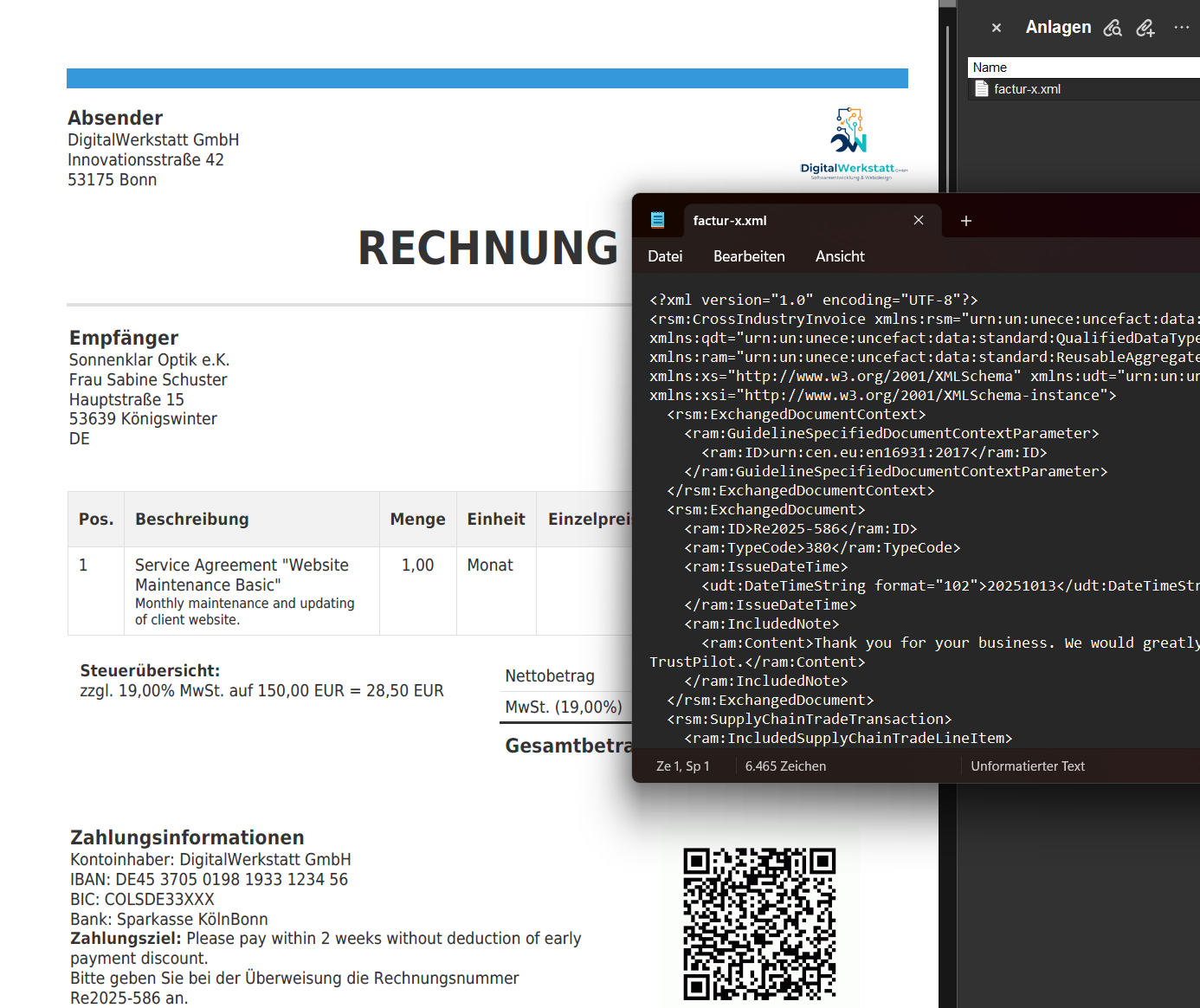Sort attachments by the Name column header
The width and height of the screenshot is (1200, 1008).
pos(992,67)
